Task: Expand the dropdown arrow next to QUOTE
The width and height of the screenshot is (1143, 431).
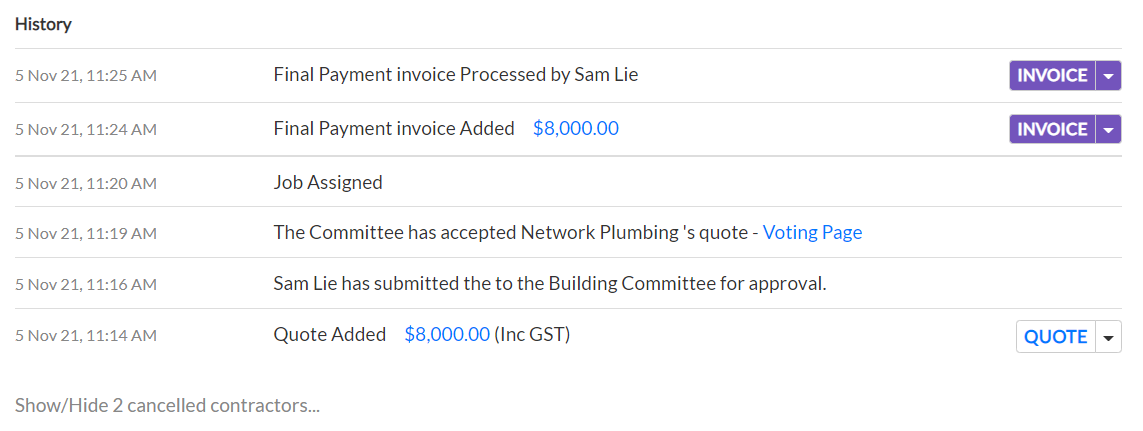Action: click(1109, 337)
